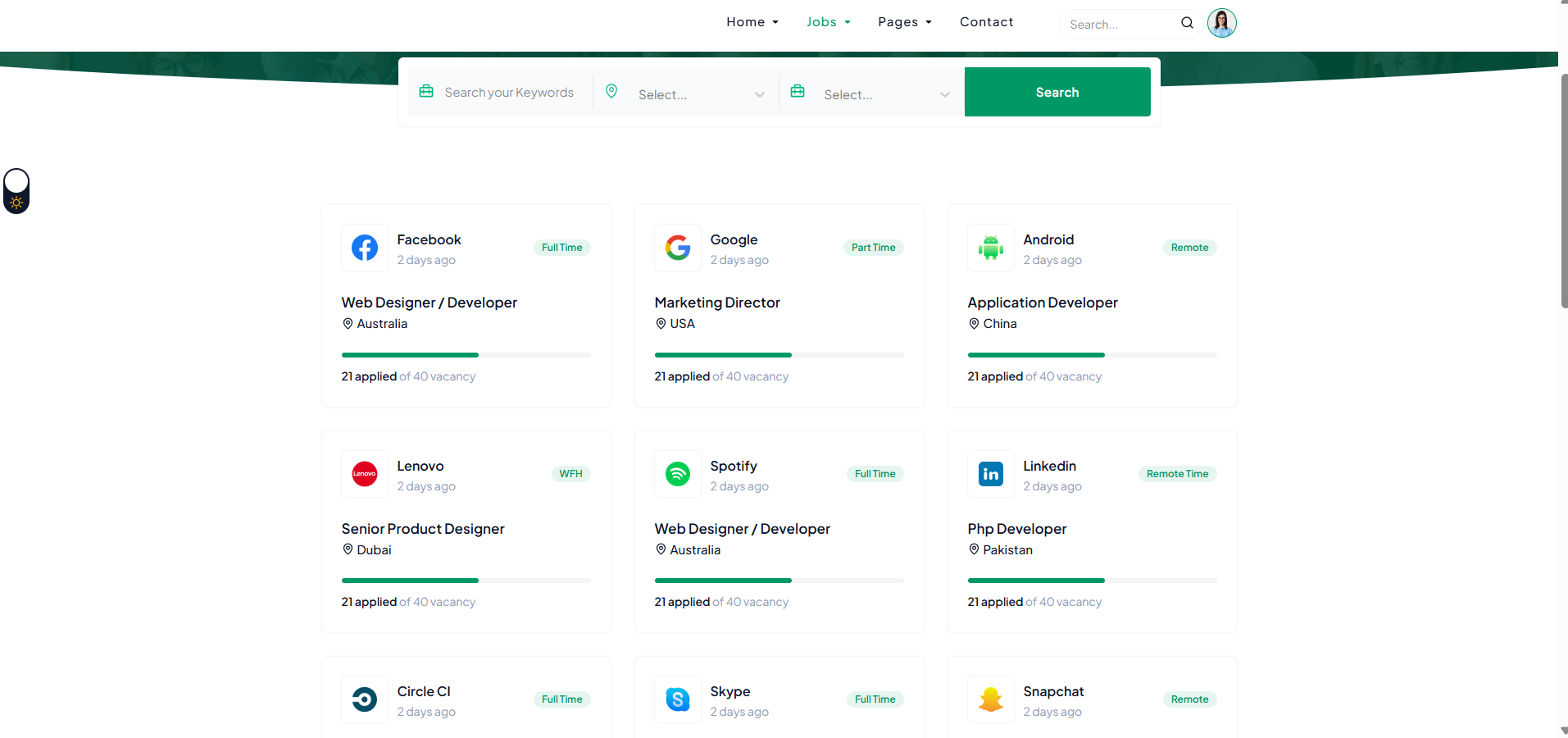Open Php Developer job title
Viewport: 1568px width, 738px height.
tap(1017, 529)
